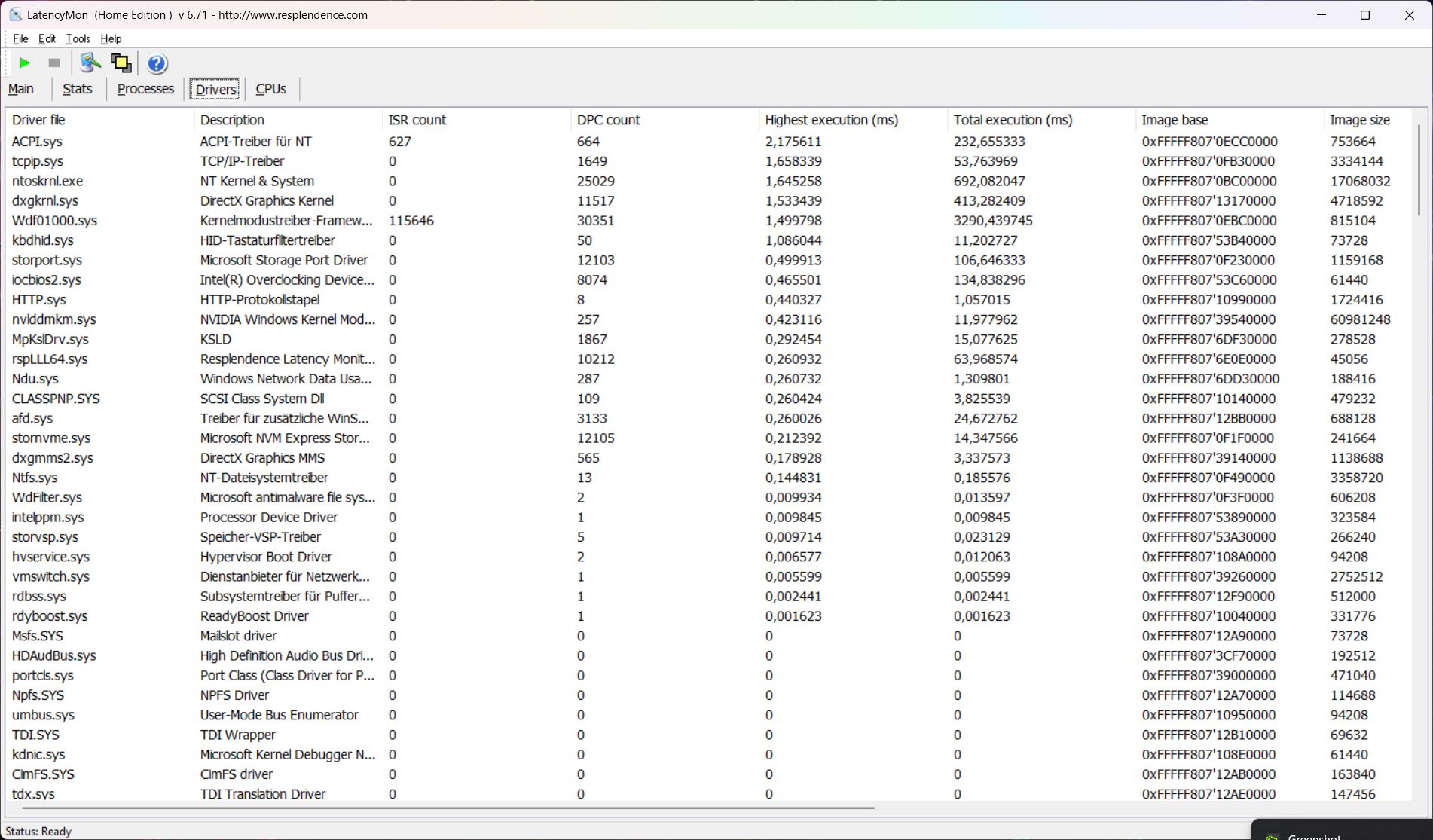Click the ISR count value 115646
The height and width of the screenshot is (840, 1433).
pyautogui.click(x=411, y=221)
